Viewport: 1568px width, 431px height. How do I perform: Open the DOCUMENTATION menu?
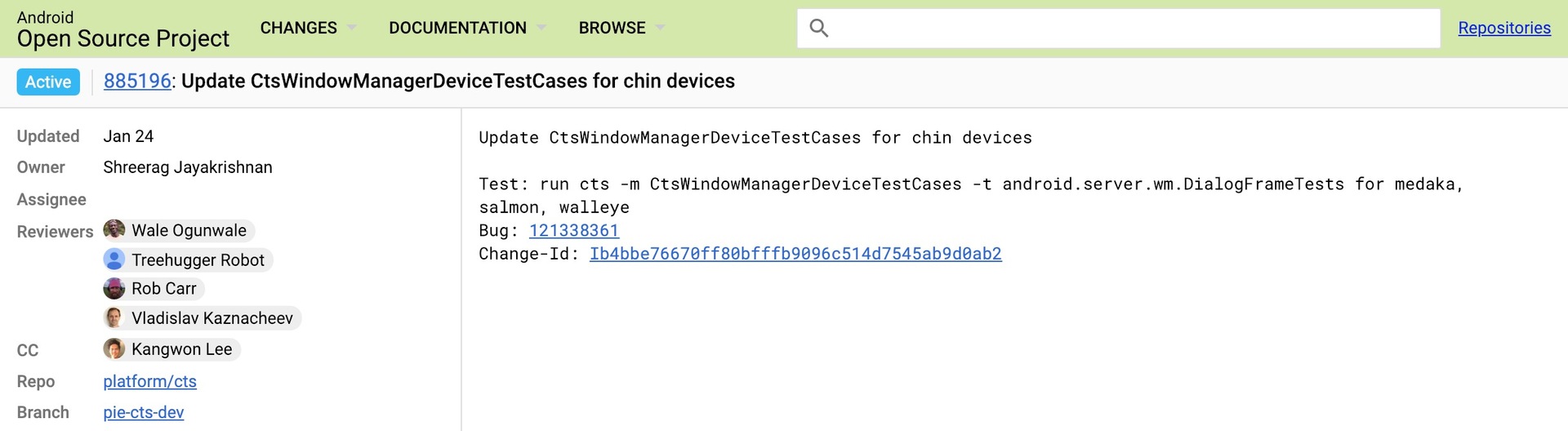coord(457,28)
